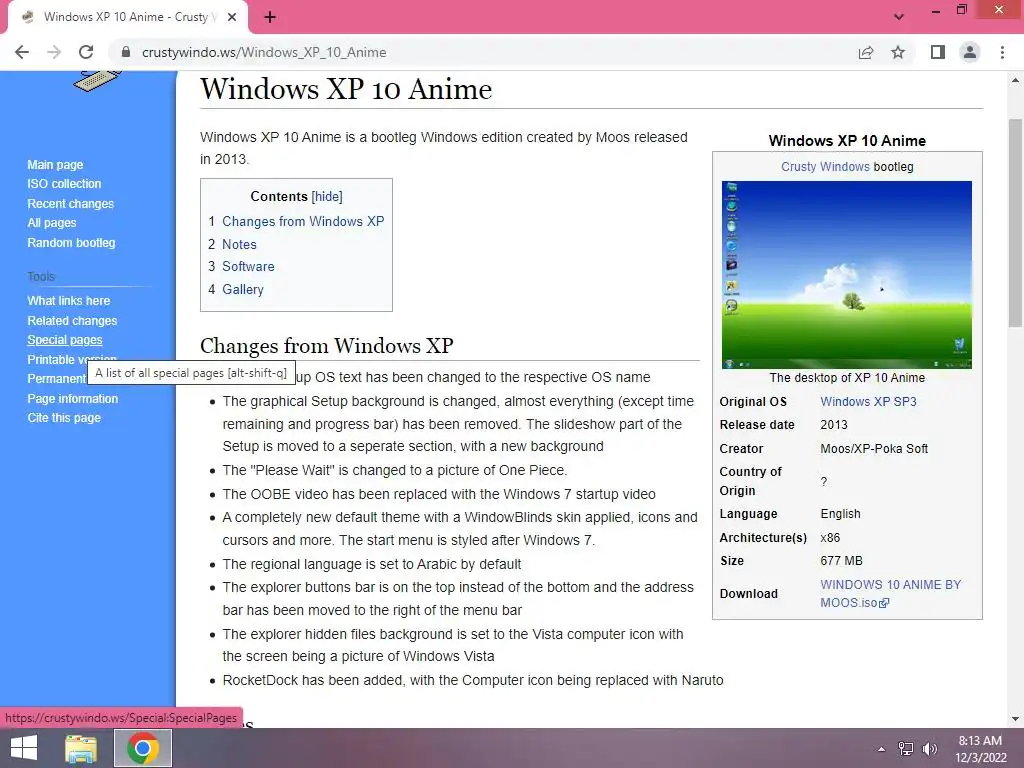The image size is (1024, 768).
Task: Open Main page in sidebar
Action: click(55, 165)
